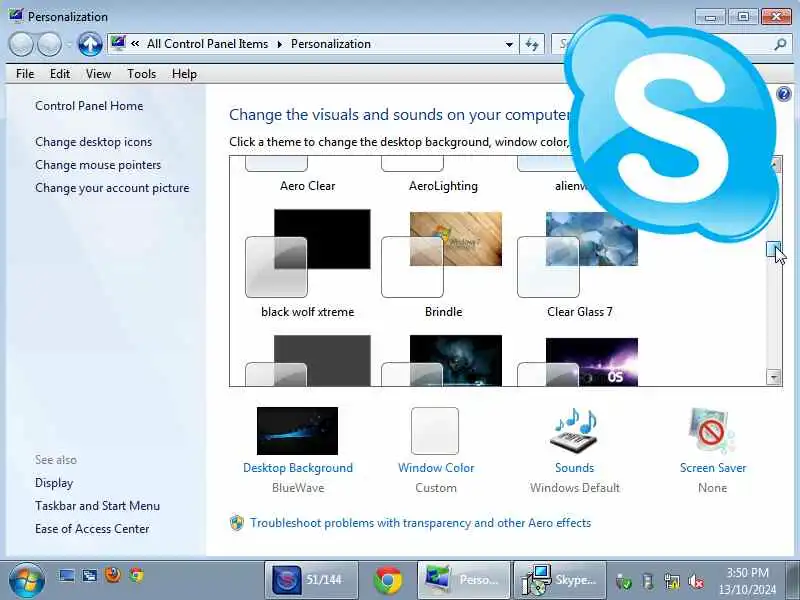The width and height of the screenshot is (800, 600).
Task: Open address bar history dropdown arrow
Action: click(x=509, y=44)
